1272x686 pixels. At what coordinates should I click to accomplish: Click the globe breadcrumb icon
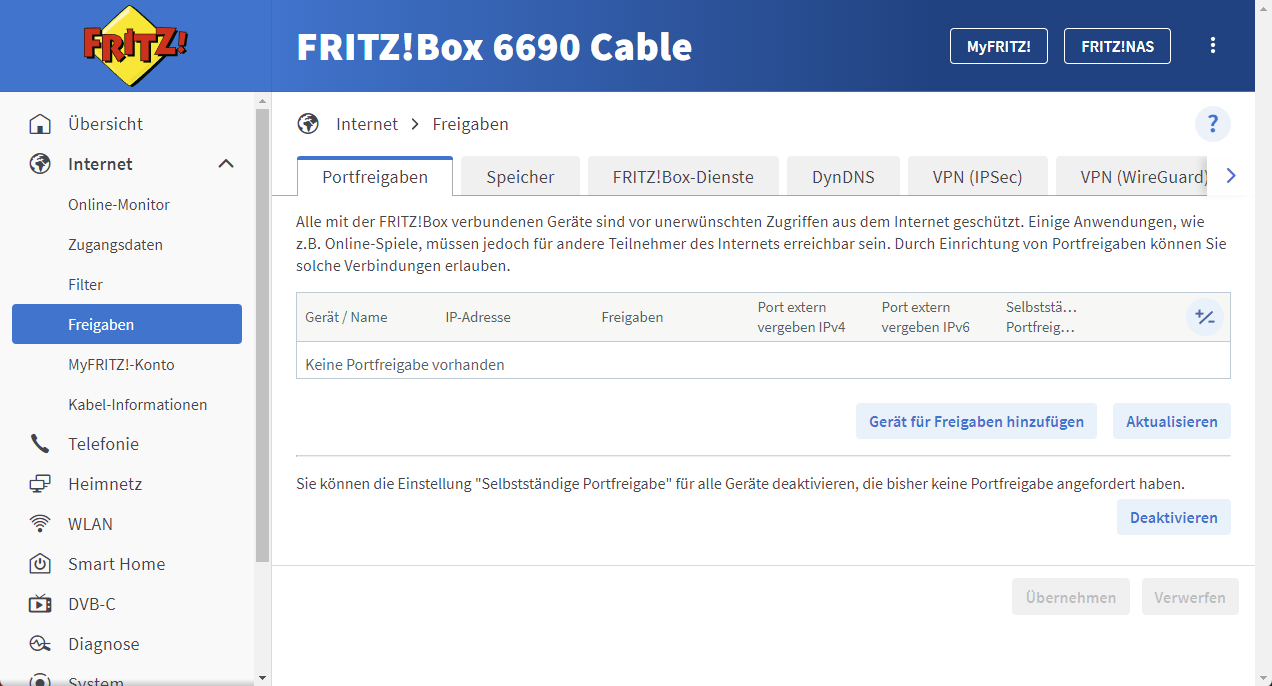click(x=307, y=123)
